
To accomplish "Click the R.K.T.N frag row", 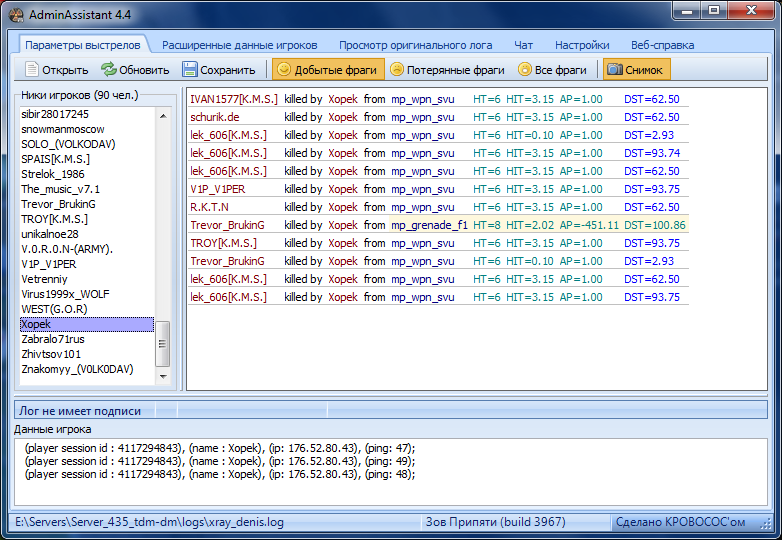I will click(x=438, y=207).
